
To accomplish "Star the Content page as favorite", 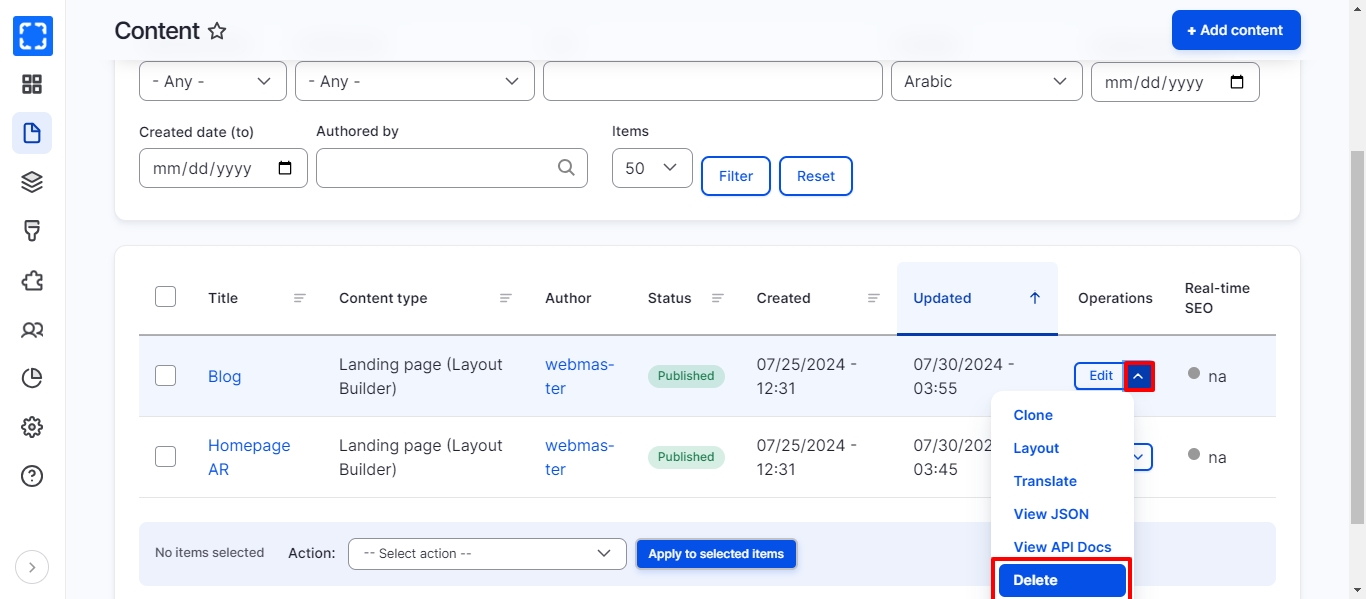I will [x=217, y=31].
